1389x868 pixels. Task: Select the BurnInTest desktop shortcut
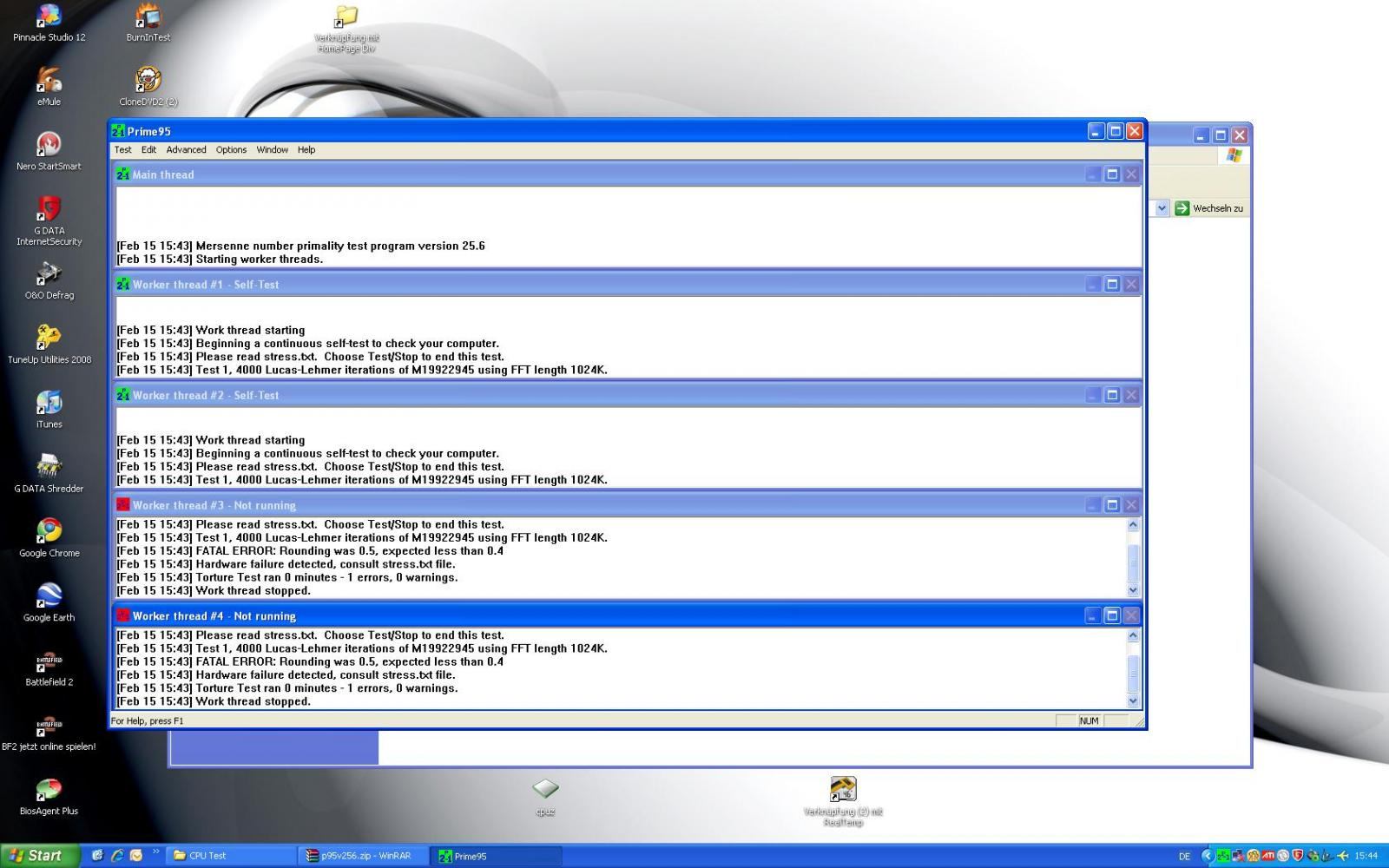pos(148,23)
